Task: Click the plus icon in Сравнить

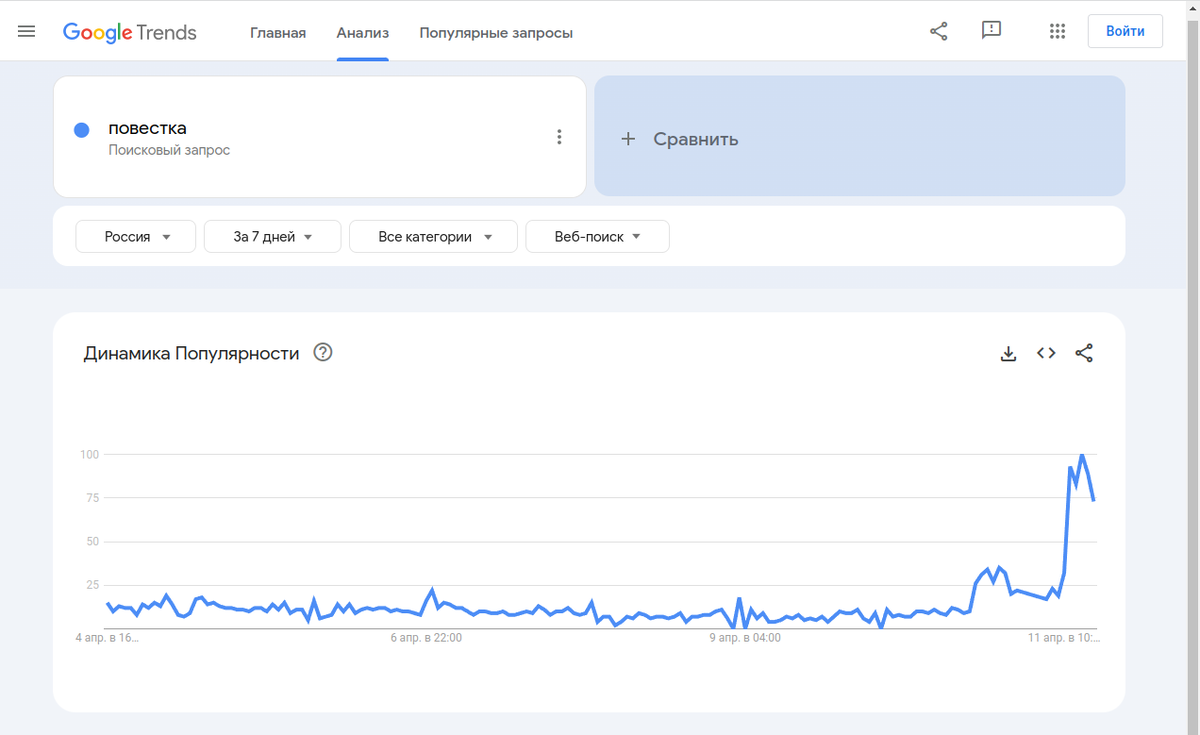Action: pyautogui.click(x=628, y=139)
